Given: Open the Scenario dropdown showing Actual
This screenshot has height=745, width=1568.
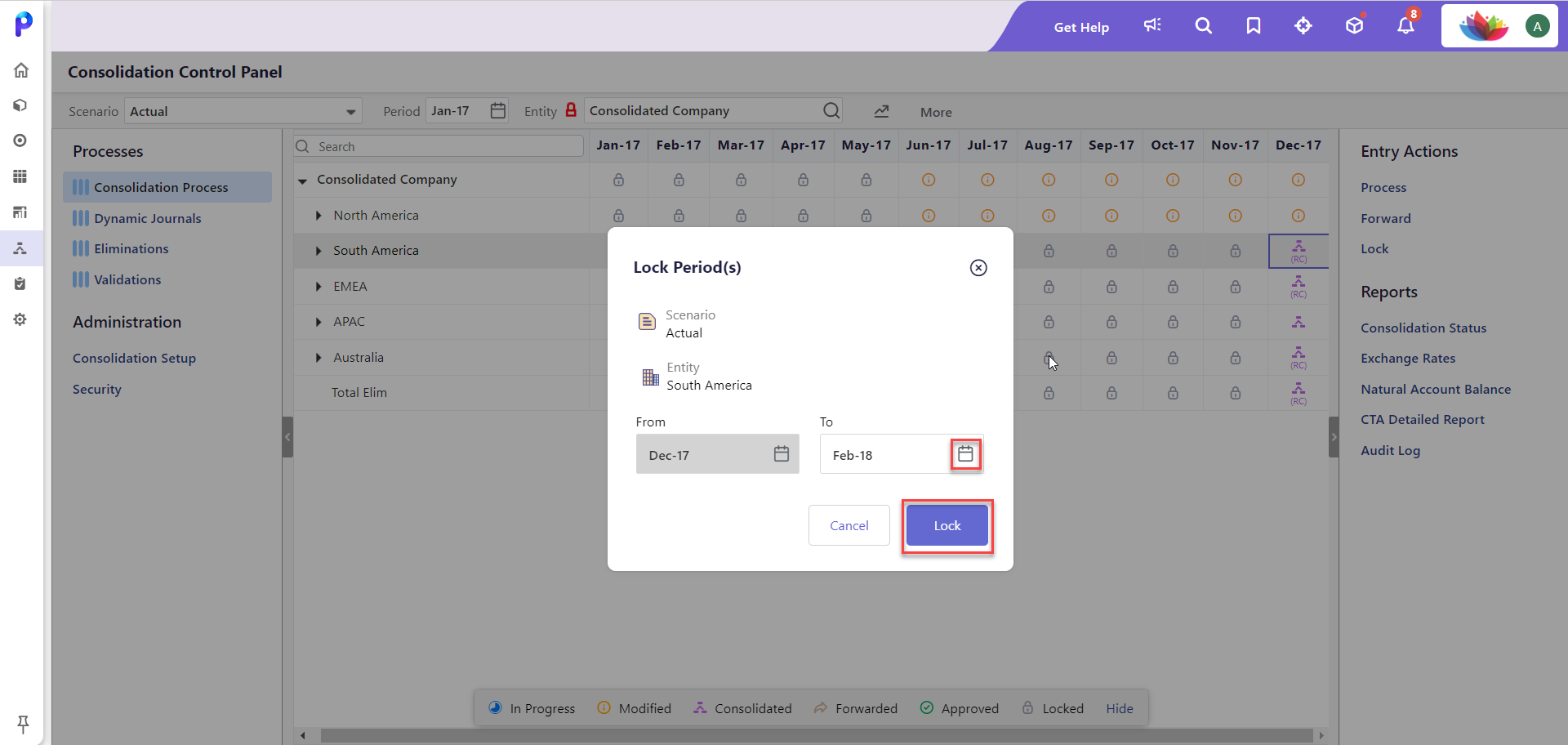Looking at the screenshot, I should coord(243,111).
